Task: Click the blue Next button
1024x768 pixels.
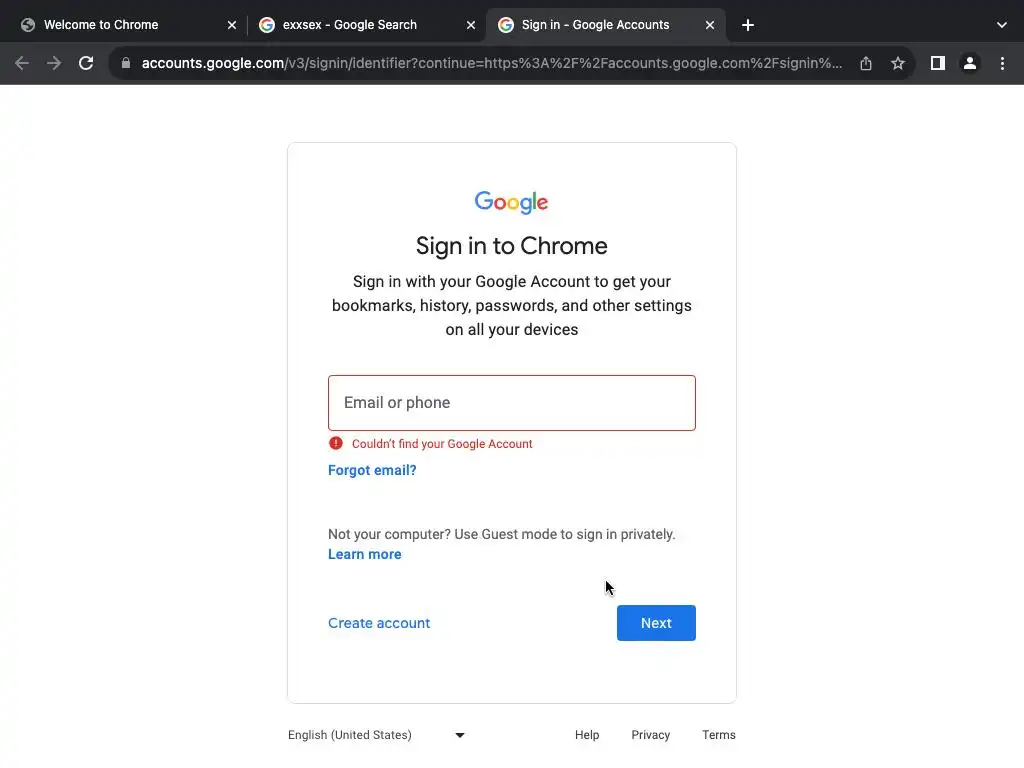Action: point(656,623)
